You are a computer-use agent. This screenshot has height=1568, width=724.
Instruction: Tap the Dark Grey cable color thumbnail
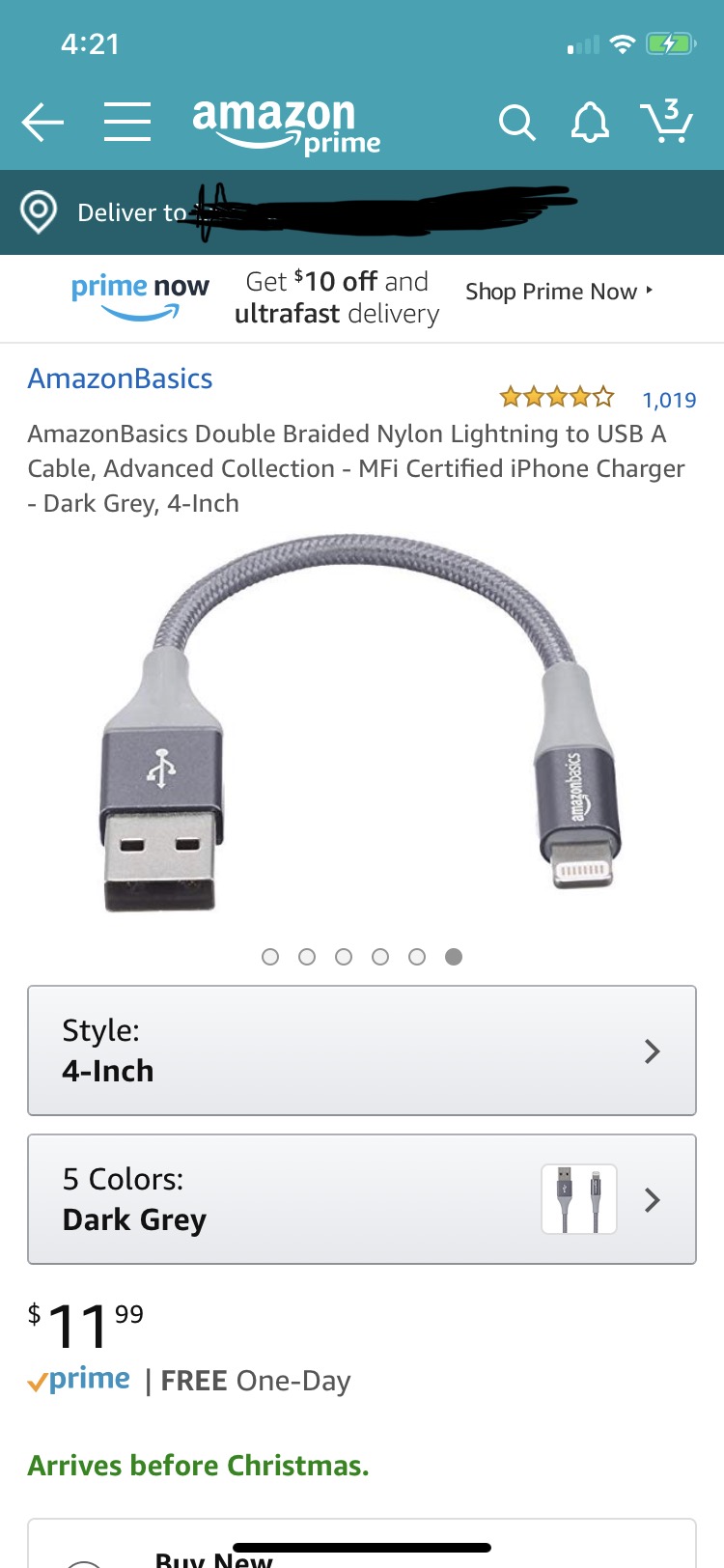(x=579, y=1199)
